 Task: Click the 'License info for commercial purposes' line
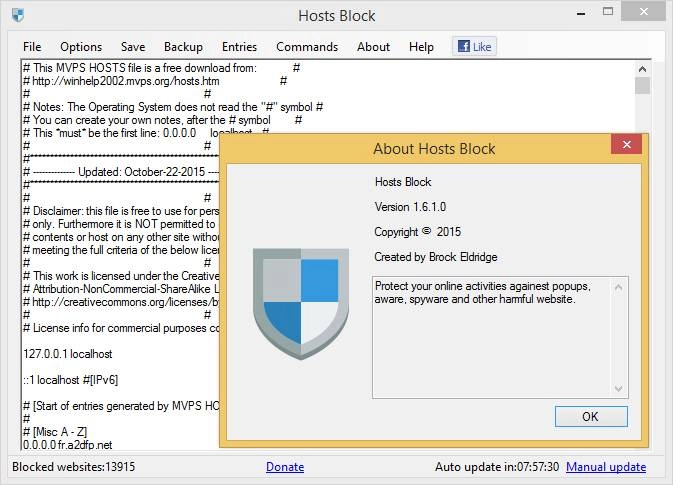(x=121, y=328)
